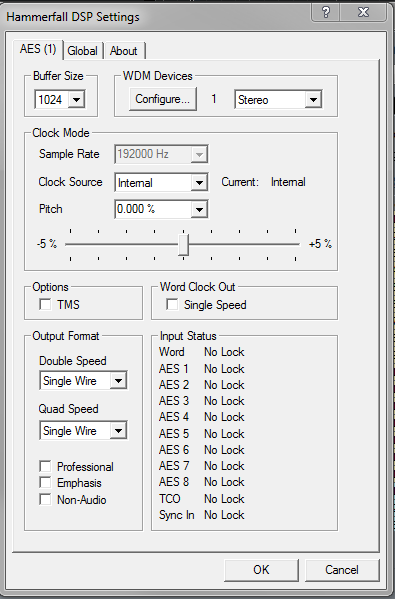Open the About tab
Screen dimensions: 395x599
[x=124, y=51]
